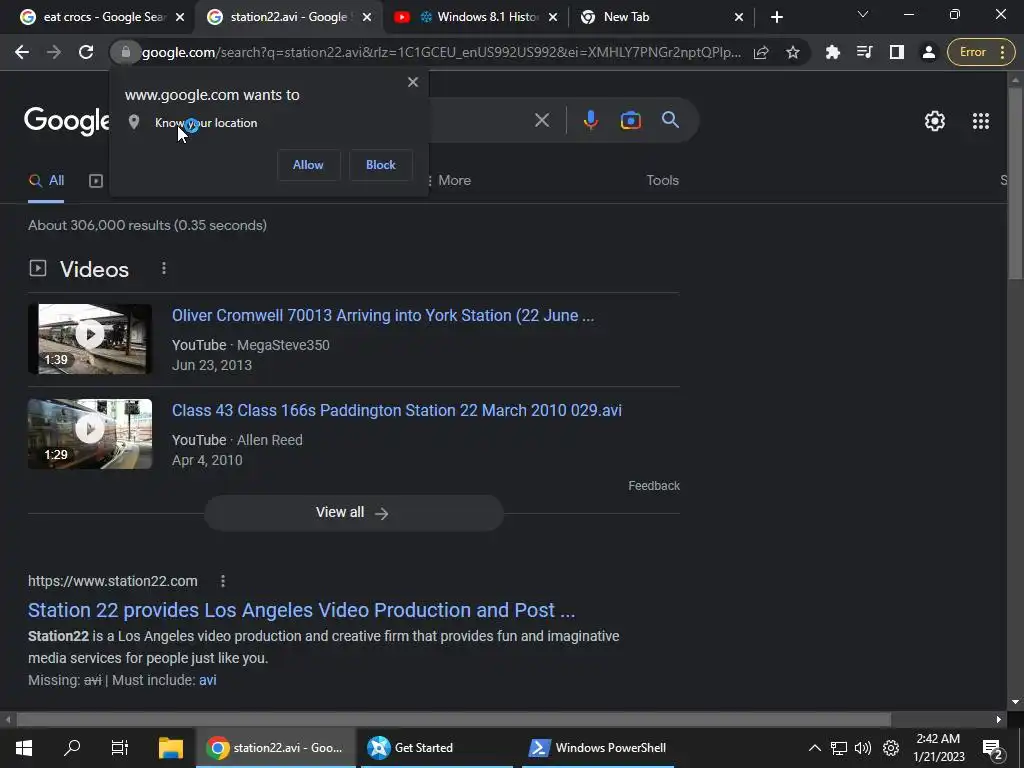The height and width of the screenshot is (768, 1024).
Task: Open Oliver Cromwell 70013 York Station link
Action: (383, 315)
